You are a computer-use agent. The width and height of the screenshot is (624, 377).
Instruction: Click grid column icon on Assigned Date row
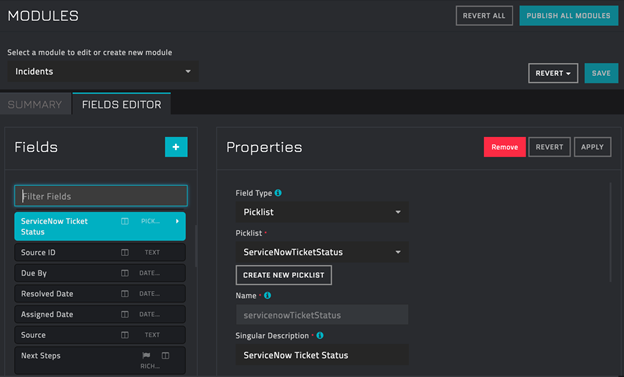pos(125,314)
